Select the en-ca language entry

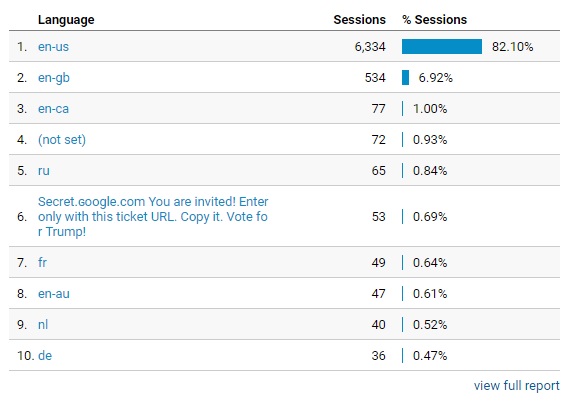53,109
